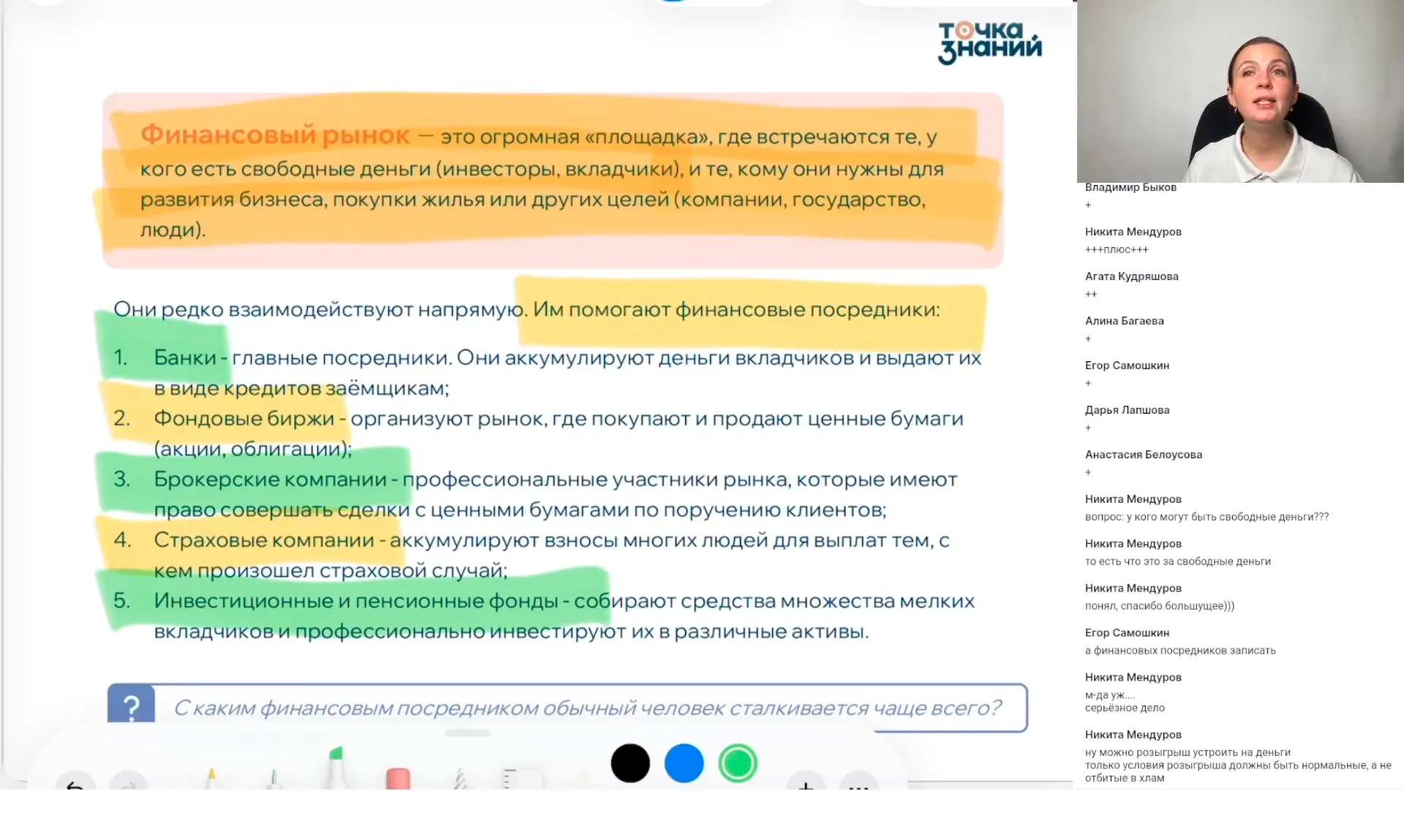Select the black color swatch
Viewport: 1404px width, 840px height.
(630, 763)
